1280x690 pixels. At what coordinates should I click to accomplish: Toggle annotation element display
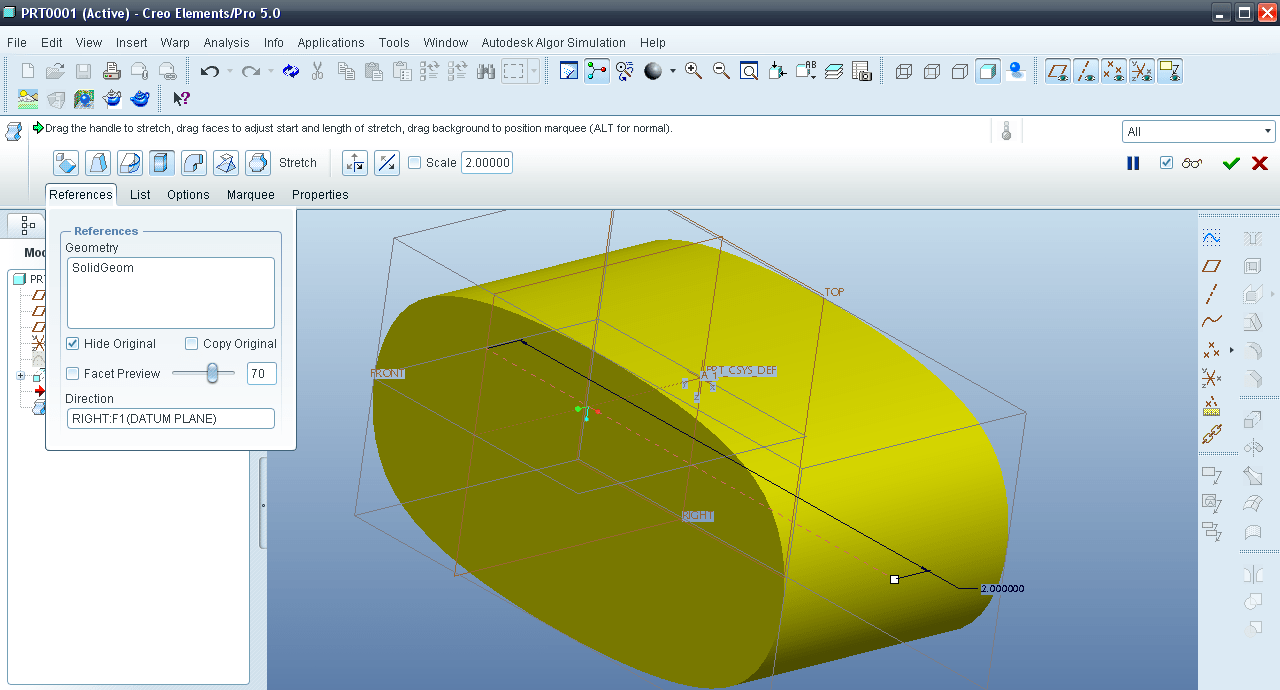click(1170, 71)
